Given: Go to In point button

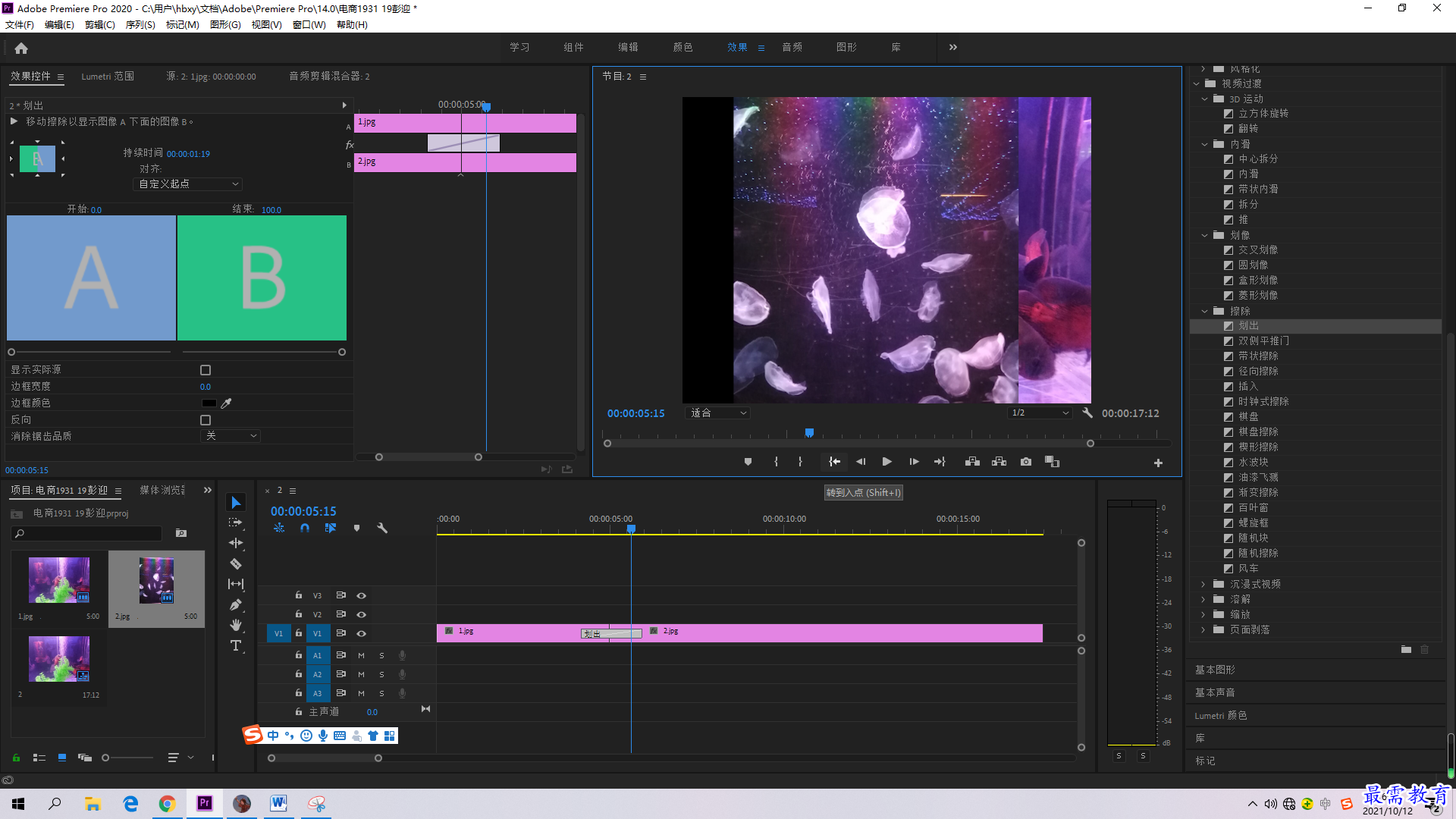Looking at the screenshot, I should point(834,462).
